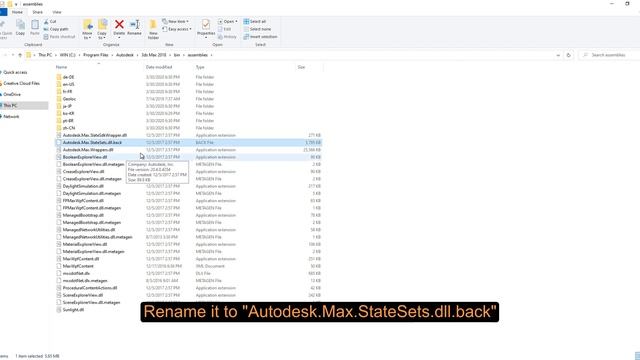Click History in the Open group
This screenshot has height=360, width=640.
pyautogui.click(x=227, y=37)
